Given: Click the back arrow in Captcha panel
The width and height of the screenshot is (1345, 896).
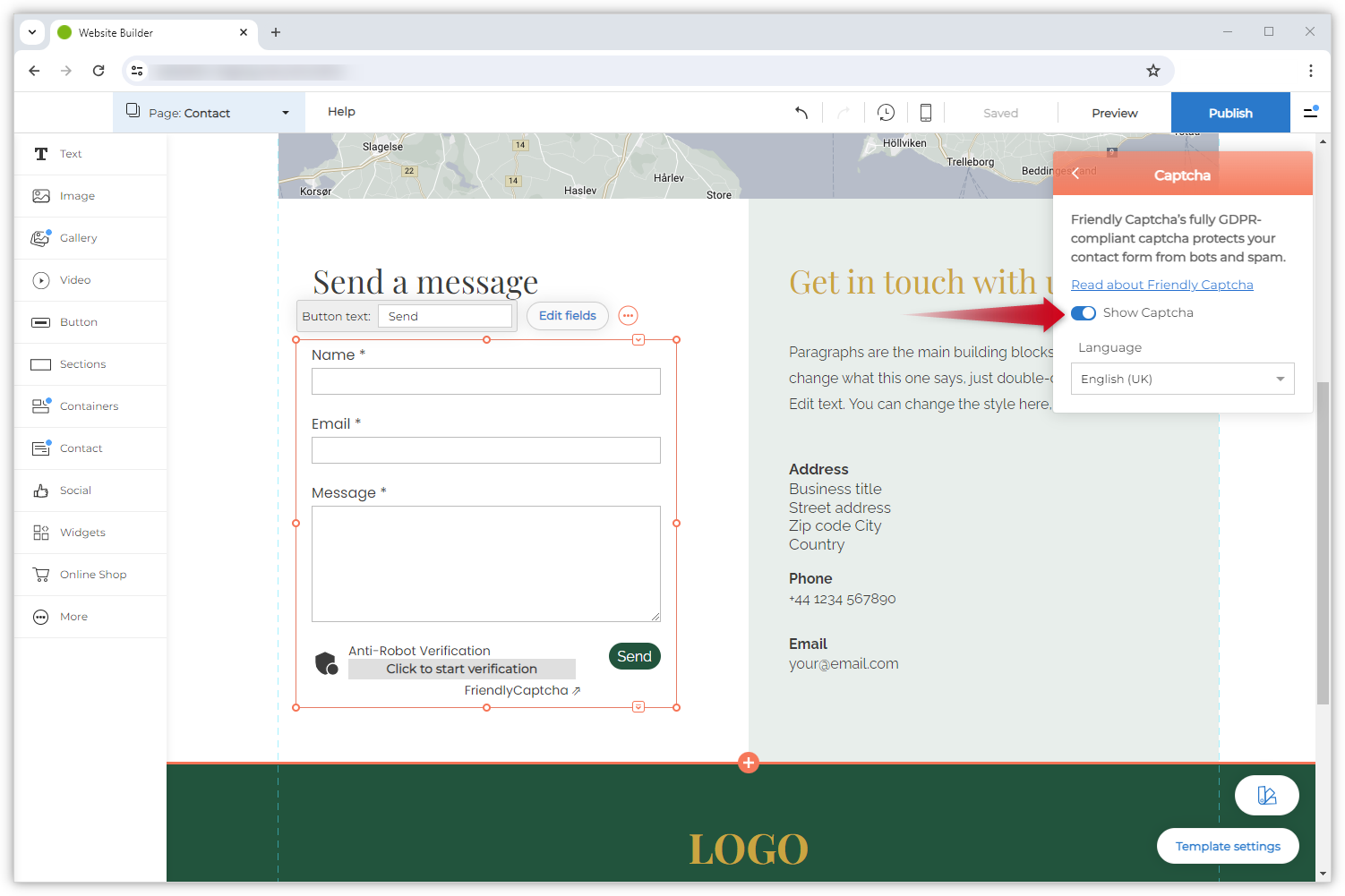Looking at the screenshot, I should [1075, 174].
